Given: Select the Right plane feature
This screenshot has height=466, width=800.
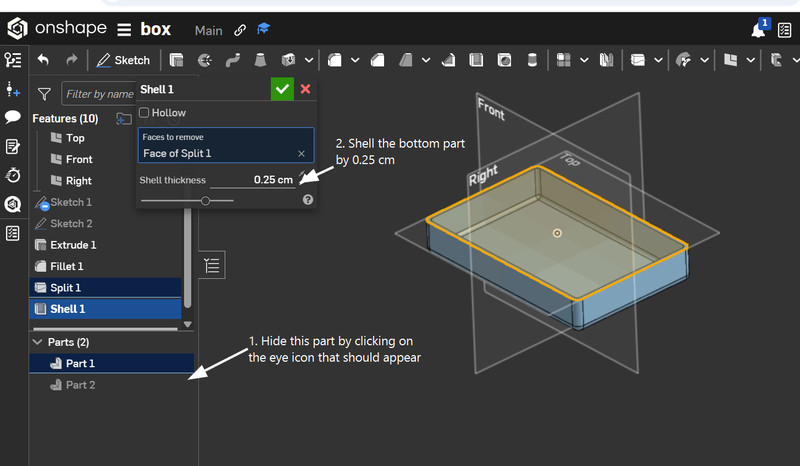Looking at the screenshot, I should click(x=79, y=181).
